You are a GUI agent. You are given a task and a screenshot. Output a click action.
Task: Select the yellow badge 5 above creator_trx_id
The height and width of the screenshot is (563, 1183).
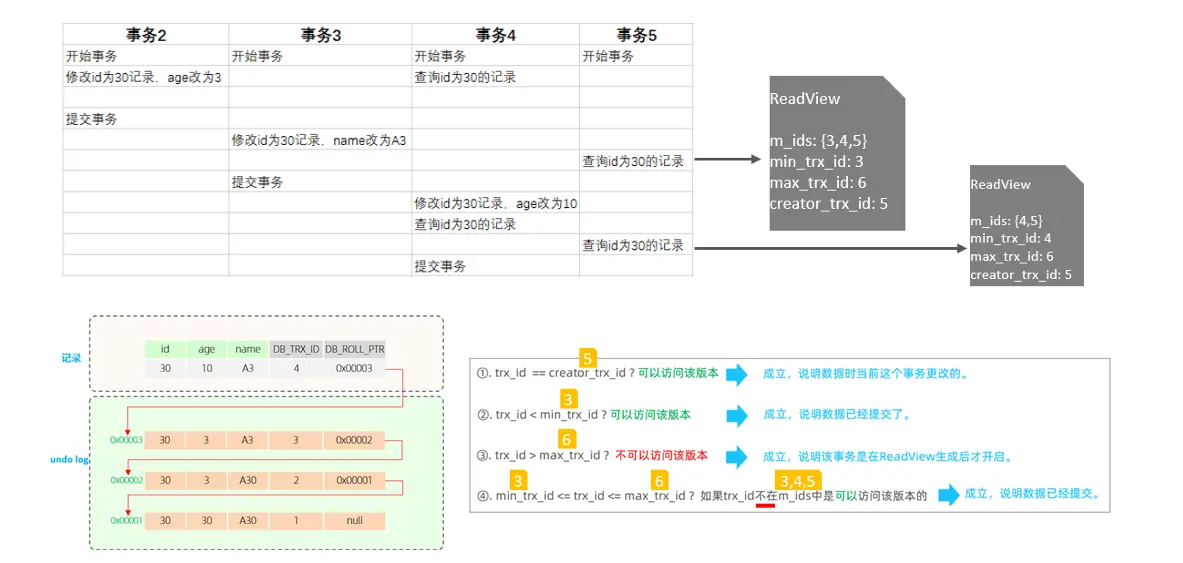(588, 359)
